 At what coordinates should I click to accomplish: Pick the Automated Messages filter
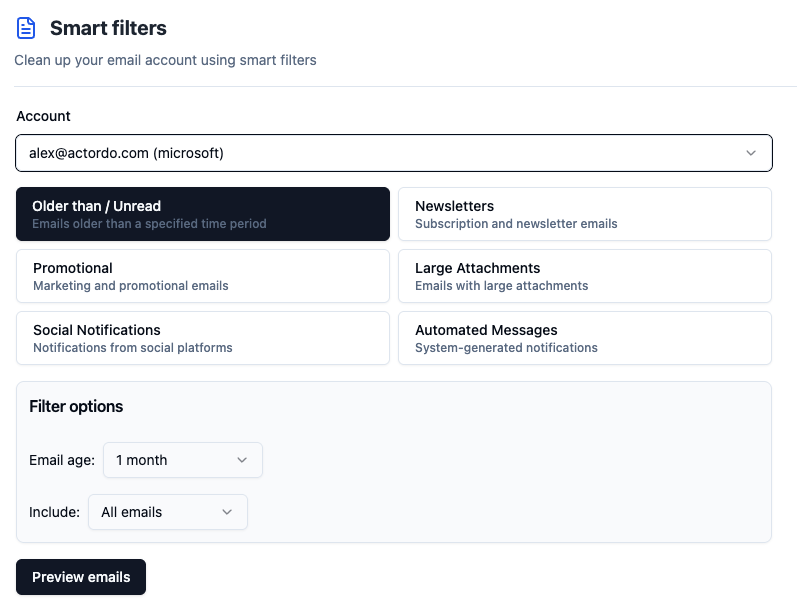(585, 338)
